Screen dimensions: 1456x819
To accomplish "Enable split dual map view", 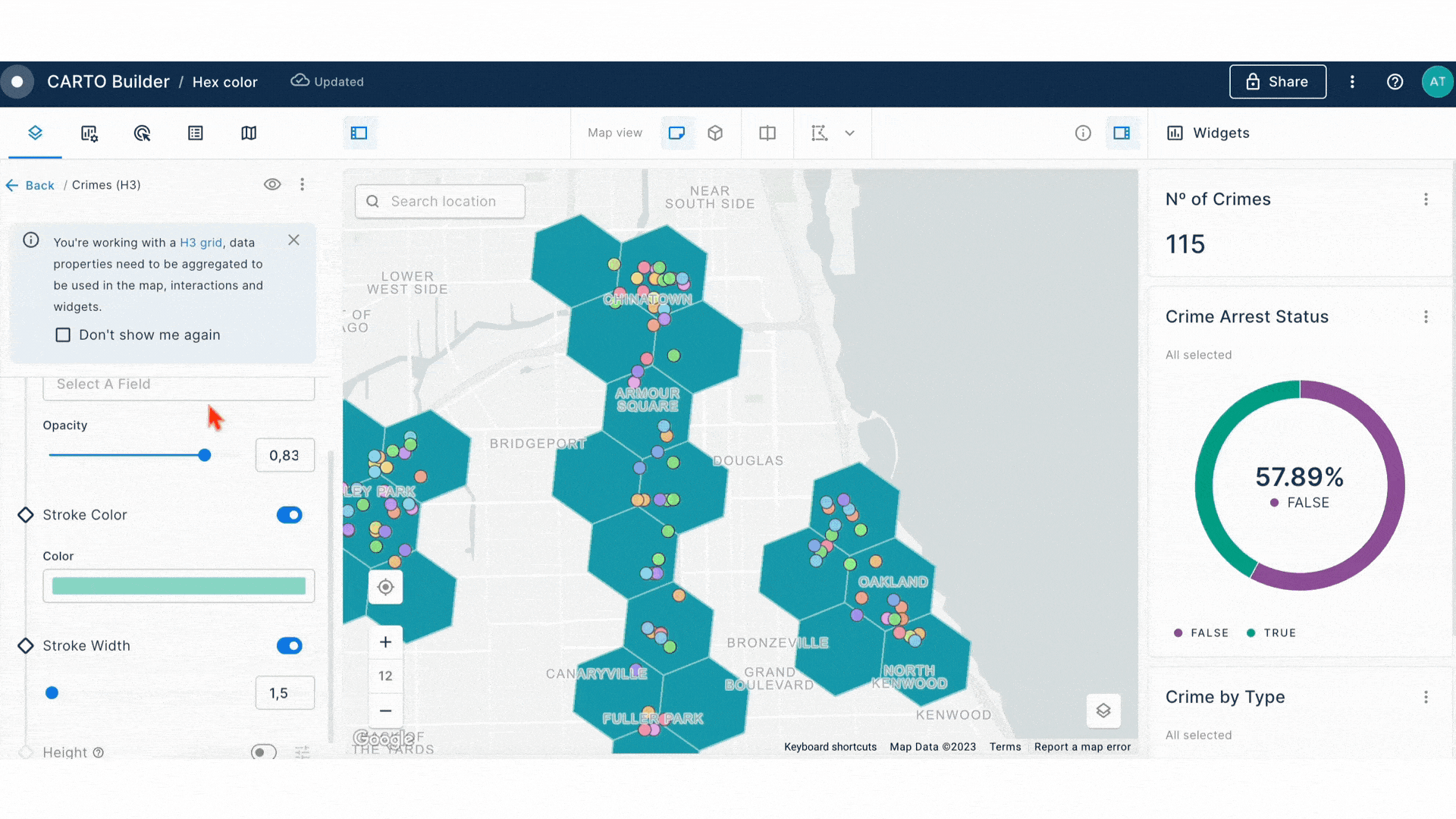I will pos(767,133).
